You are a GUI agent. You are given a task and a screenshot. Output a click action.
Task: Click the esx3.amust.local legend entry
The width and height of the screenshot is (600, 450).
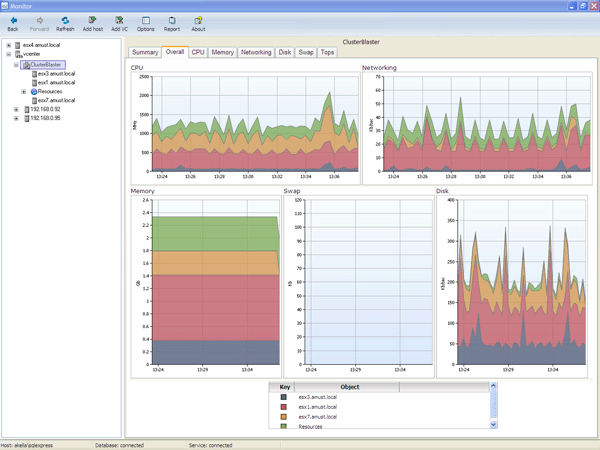318,397
